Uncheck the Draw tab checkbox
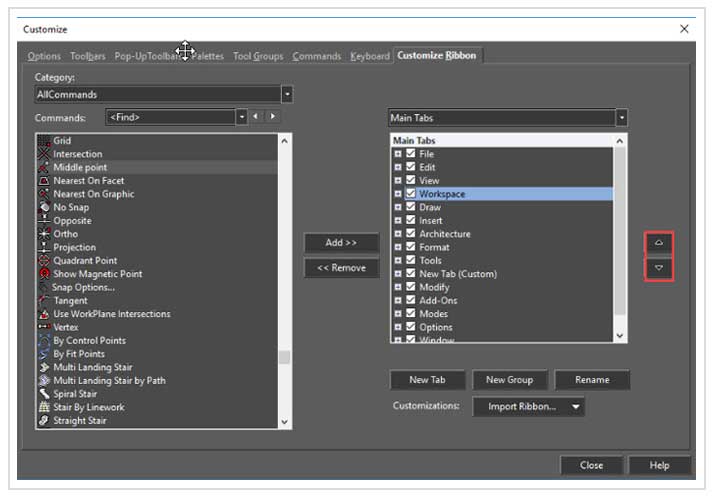Image resolution: width=713 pixels, height=496 pixels. [411, 206]
